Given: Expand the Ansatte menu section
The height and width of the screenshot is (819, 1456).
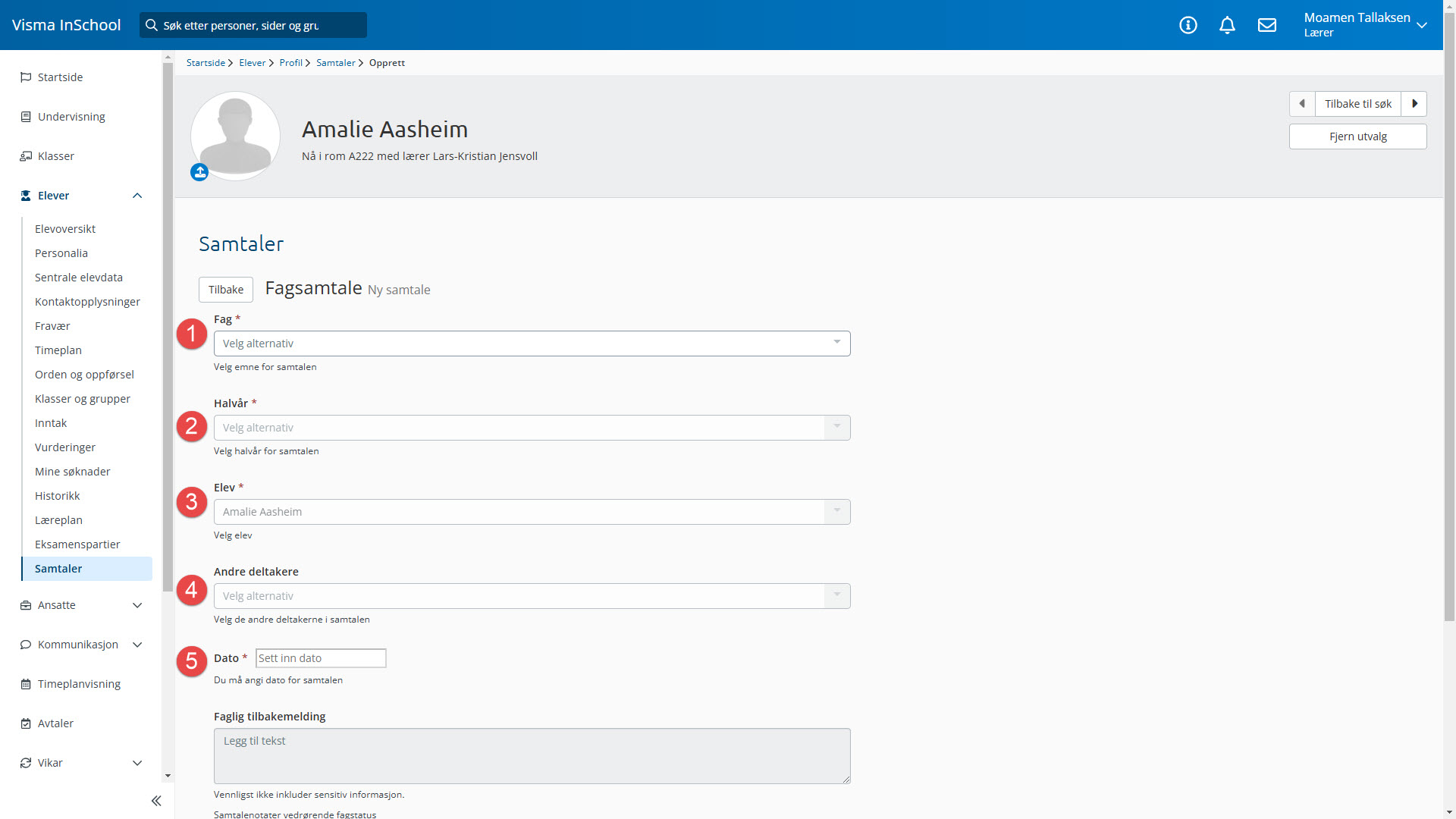Looking at the screenshot, I should [x=137, y=605].
